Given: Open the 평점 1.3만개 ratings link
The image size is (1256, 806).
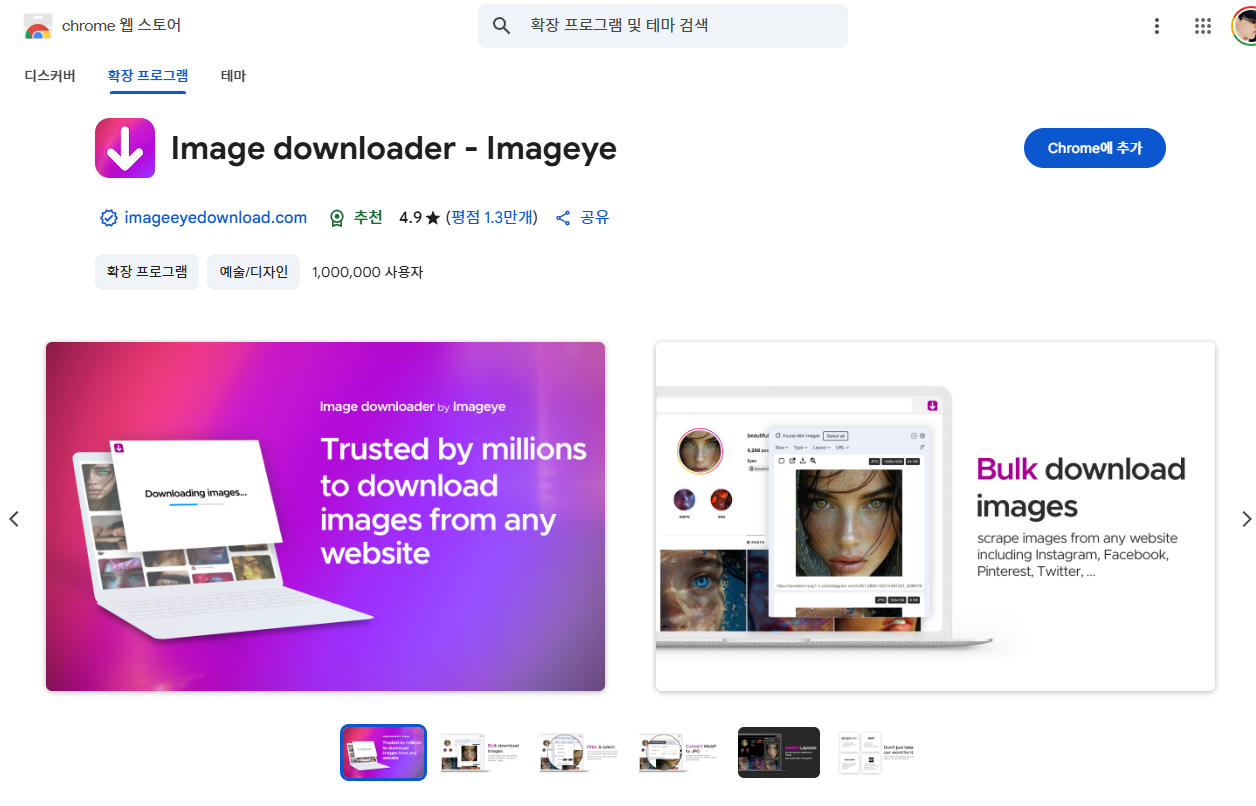Looking at the screenshot, I should click(492, 218).
